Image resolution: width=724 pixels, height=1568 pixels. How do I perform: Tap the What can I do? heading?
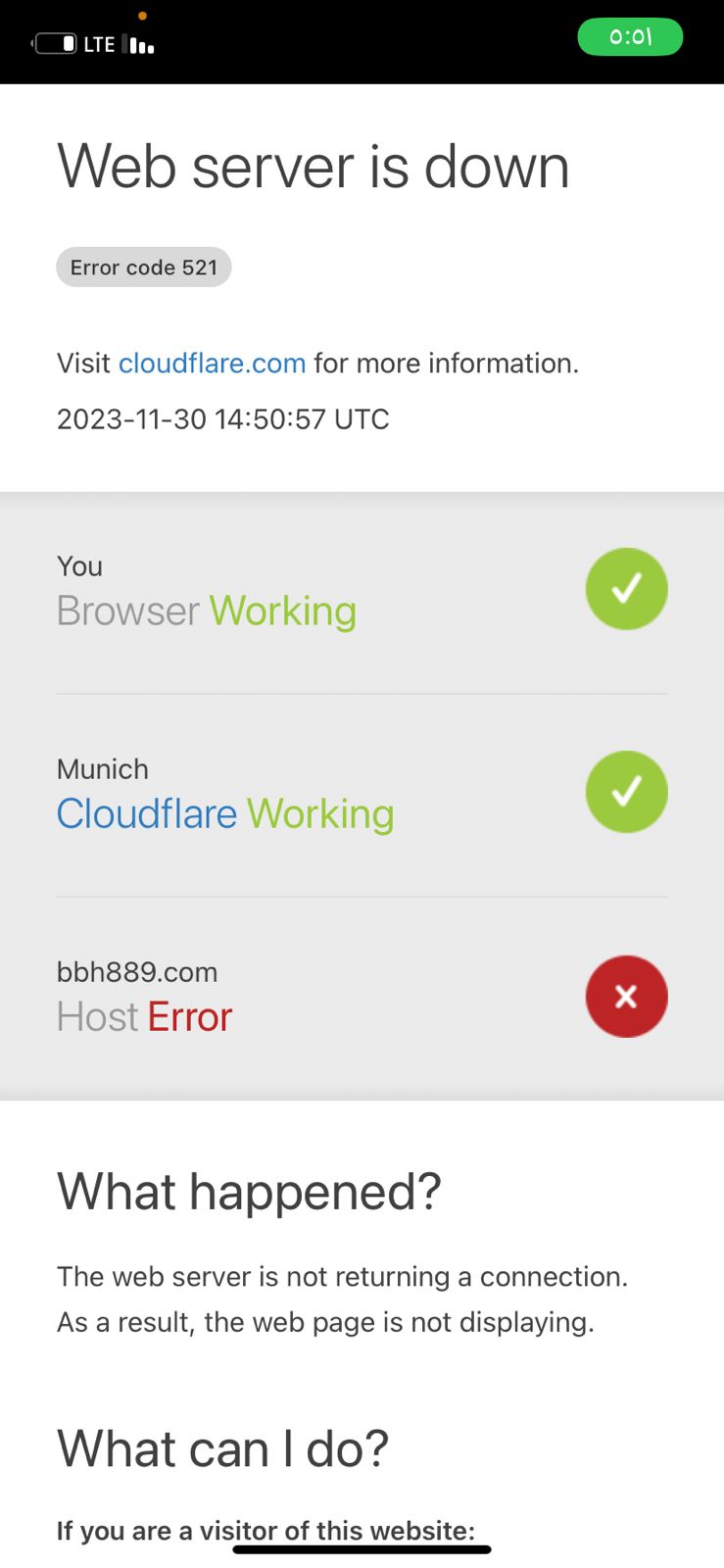223,1448
